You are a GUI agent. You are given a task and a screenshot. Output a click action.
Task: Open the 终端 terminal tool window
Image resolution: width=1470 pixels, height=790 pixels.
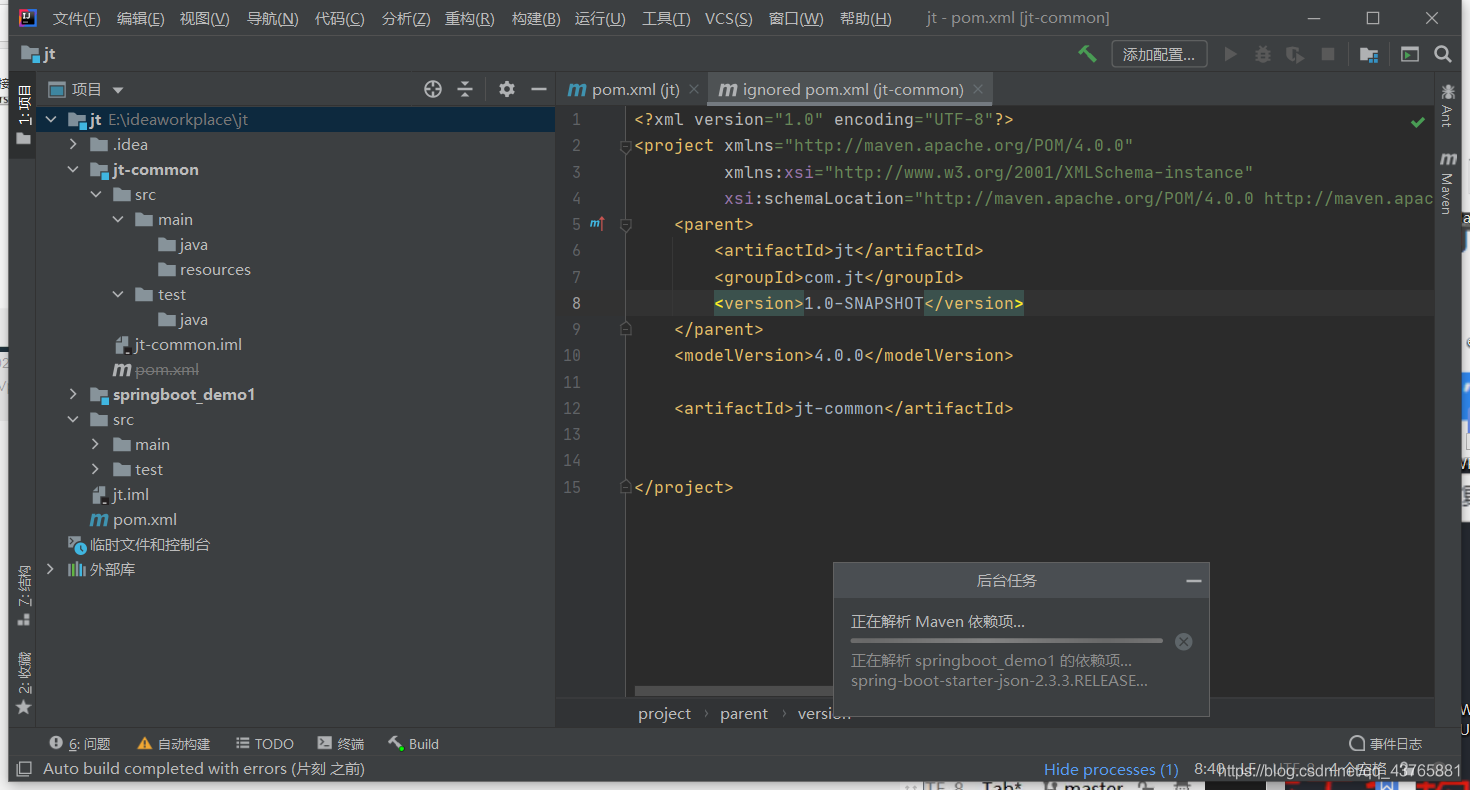point(341,744)
